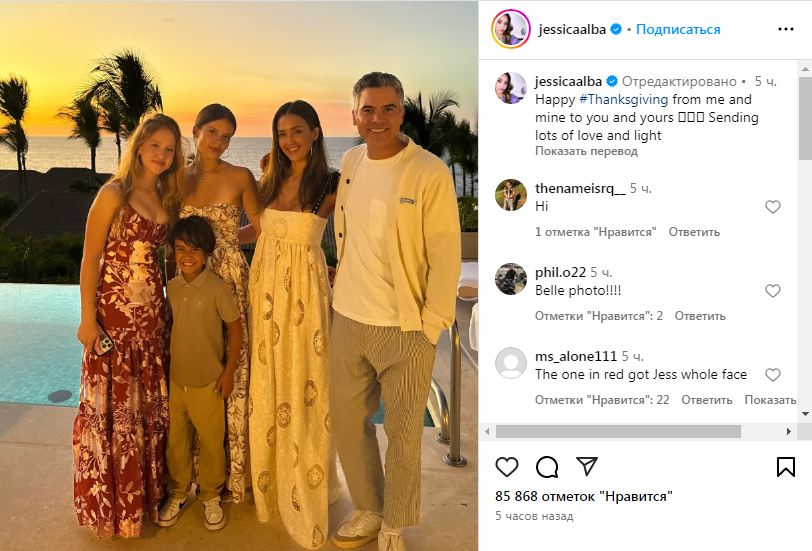Screen dimensions: 812x551
Task: Like the "The one in red" comment
Action: 772,375
